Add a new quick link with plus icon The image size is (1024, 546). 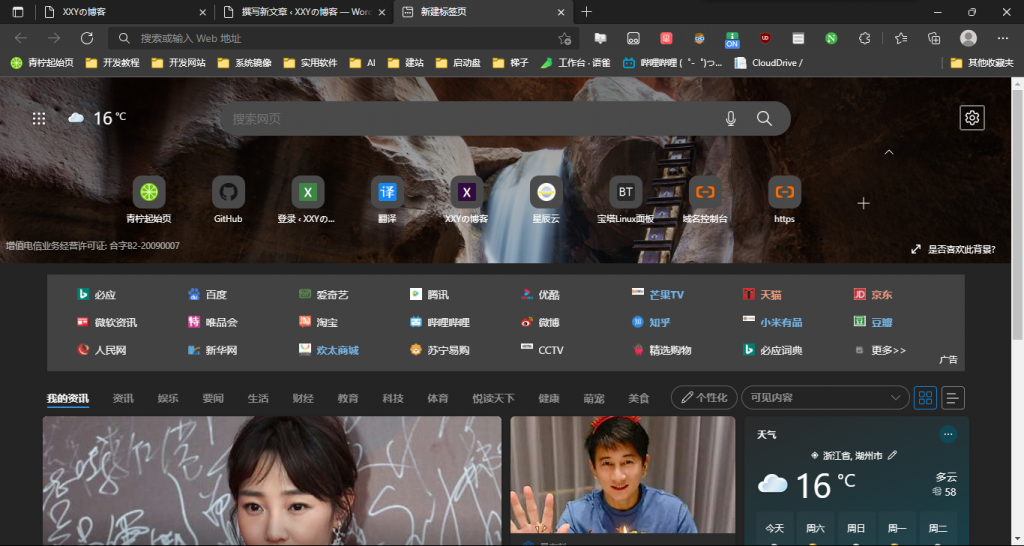(x=864, y=203)
